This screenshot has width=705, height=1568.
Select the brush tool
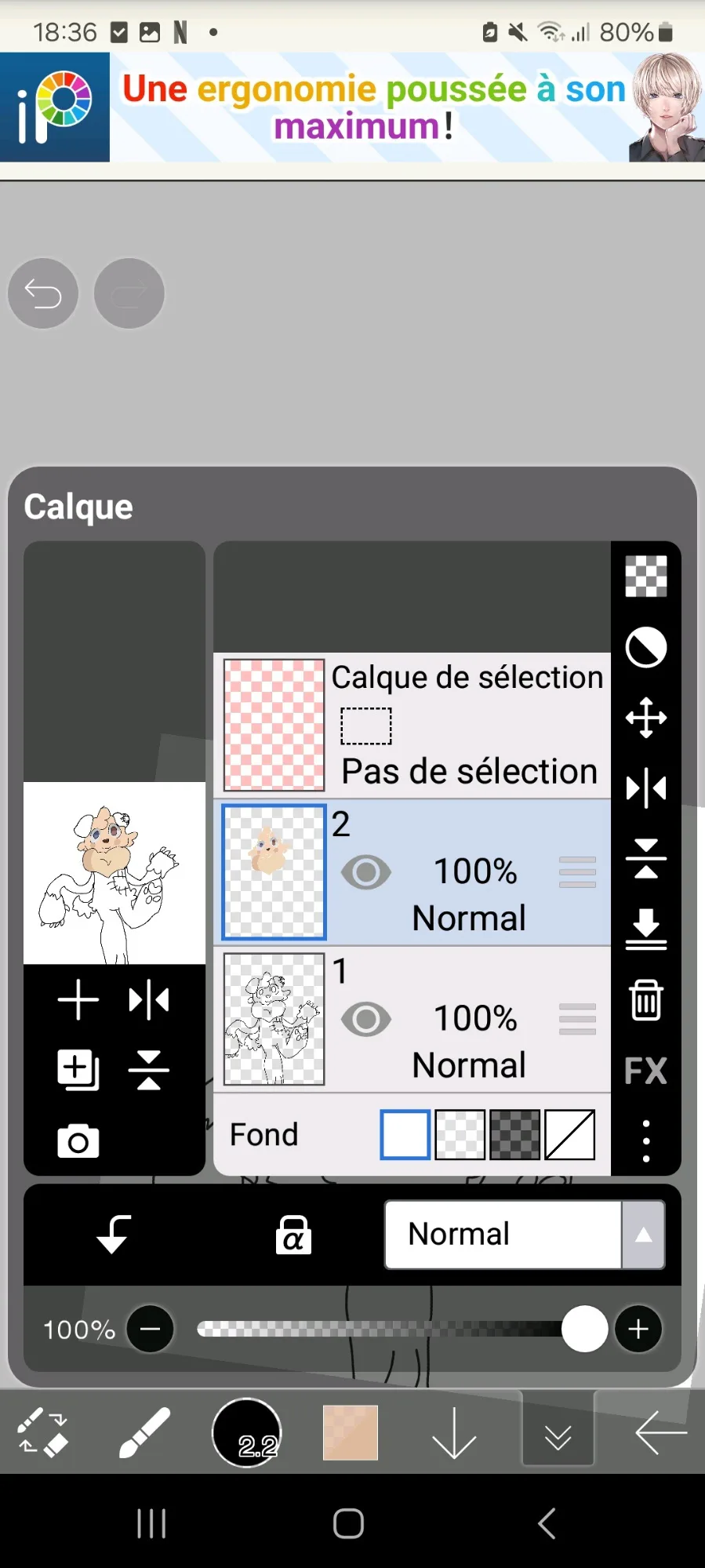click(144, 1432)
